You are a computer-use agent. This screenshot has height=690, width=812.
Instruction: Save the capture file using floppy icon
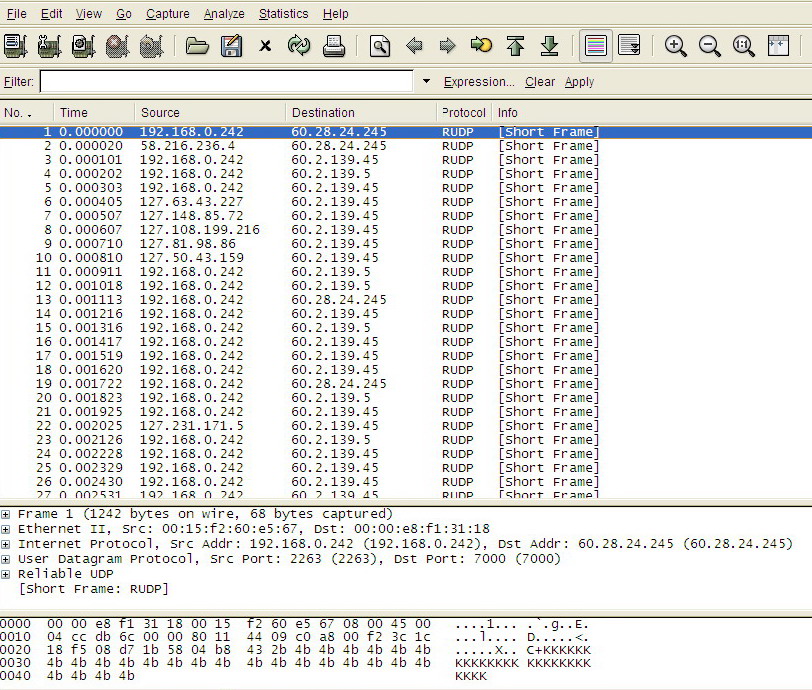coord(231,46)
